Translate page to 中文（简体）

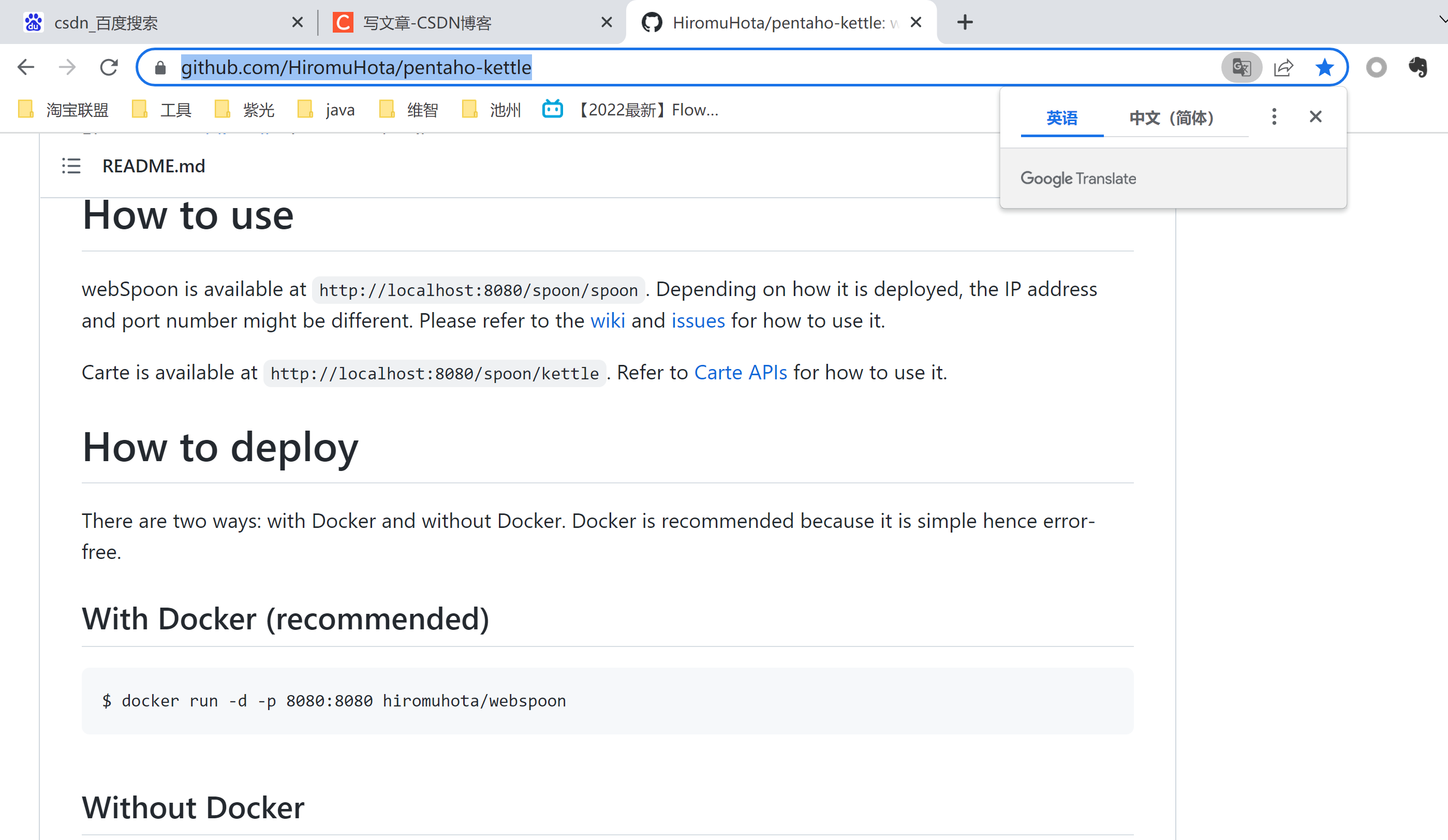1172,118
